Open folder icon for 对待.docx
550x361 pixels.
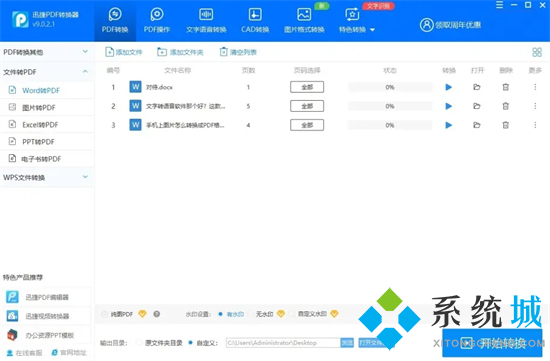[x=477, y=87]
